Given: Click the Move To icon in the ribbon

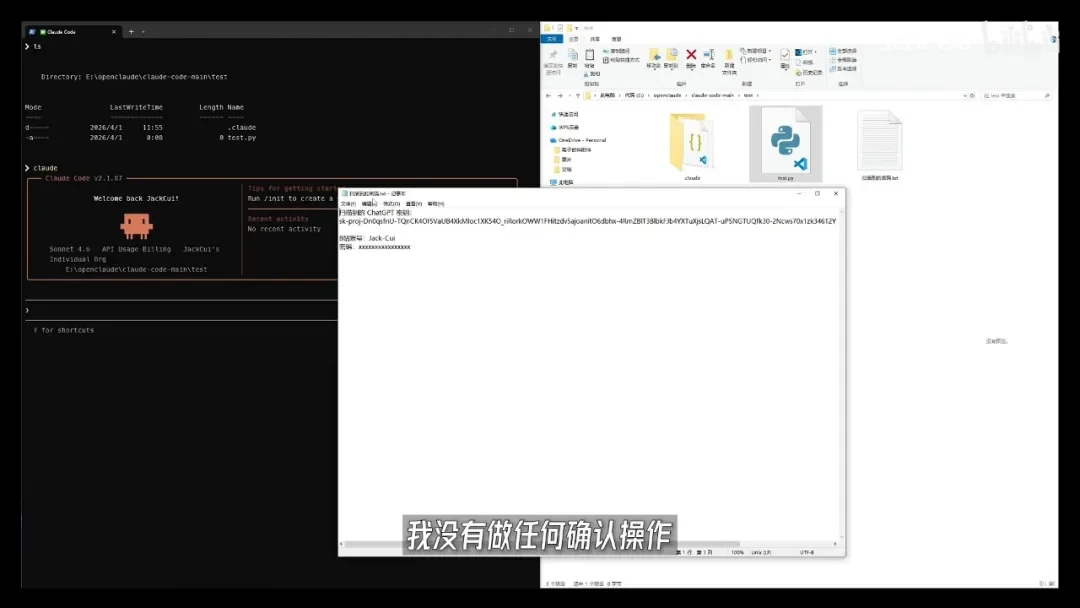Looking at the screenshot, I should point(655,56).
